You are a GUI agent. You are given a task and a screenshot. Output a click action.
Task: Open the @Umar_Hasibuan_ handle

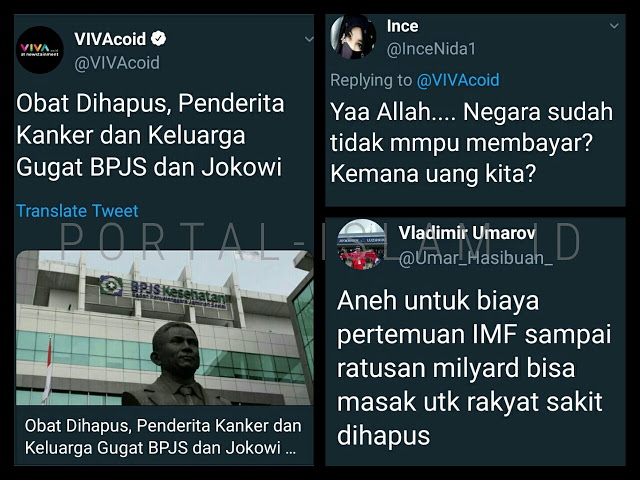[476, 258]
